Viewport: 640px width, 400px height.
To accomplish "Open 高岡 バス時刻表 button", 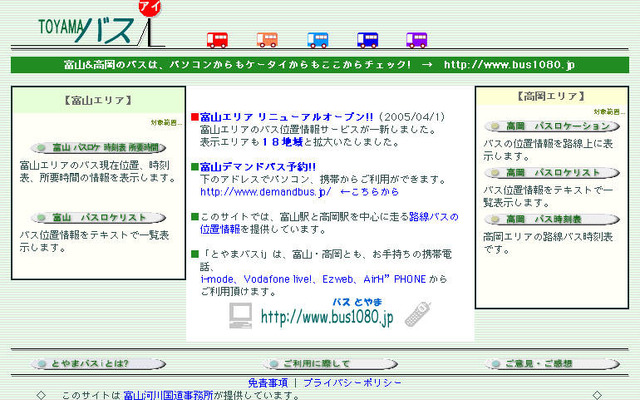I will pyautogui.click(x=552, y=220).
